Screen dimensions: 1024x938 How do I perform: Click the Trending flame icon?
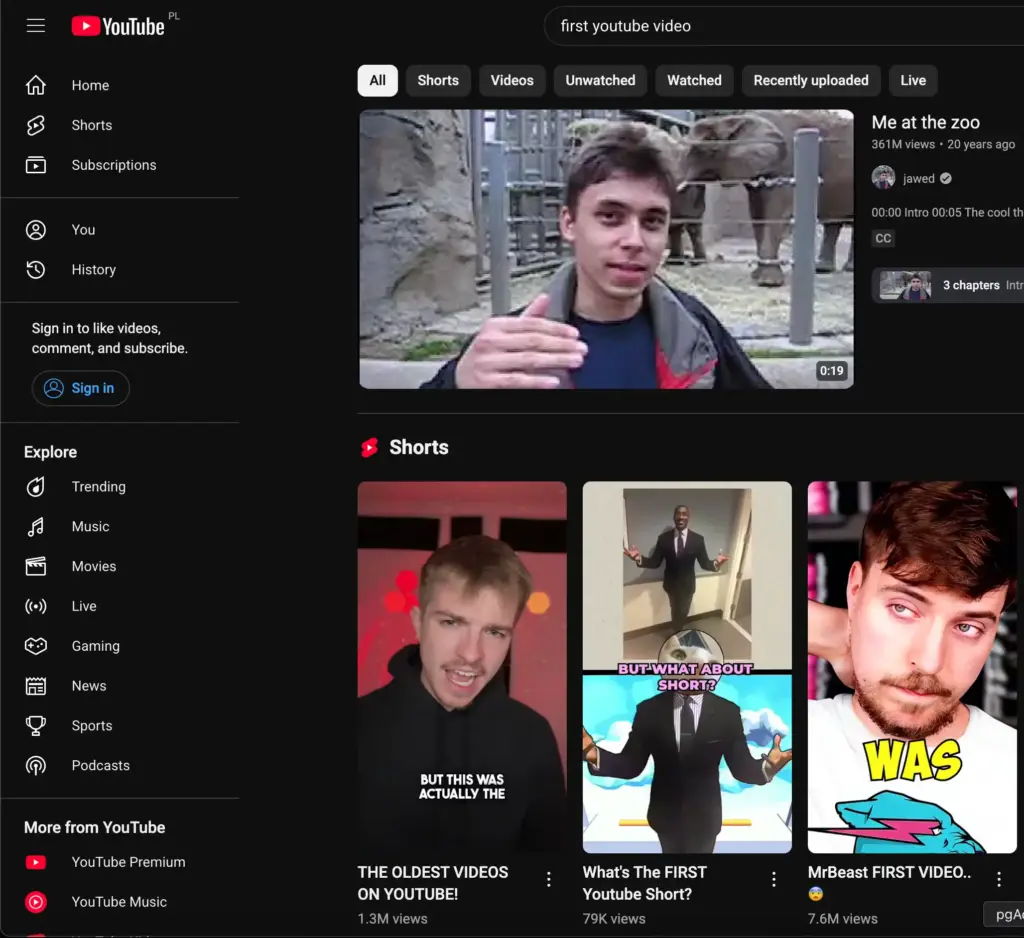(x=36, y=487)
